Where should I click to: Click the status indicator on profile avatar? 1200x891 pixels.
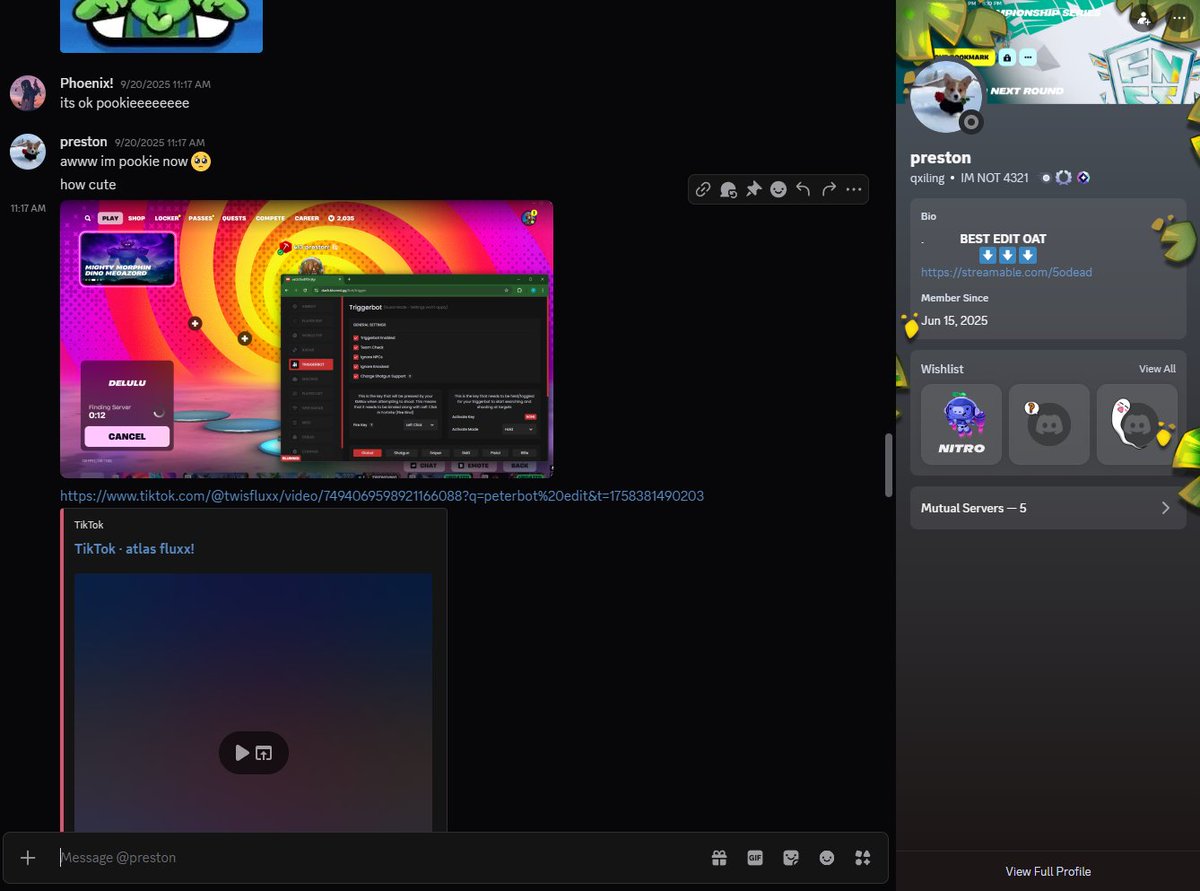coord(970,122)
